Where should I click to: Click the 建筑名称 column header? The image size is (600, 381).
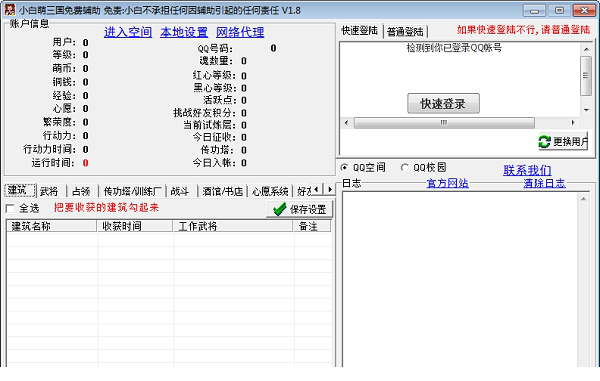(x=52, y=226)
